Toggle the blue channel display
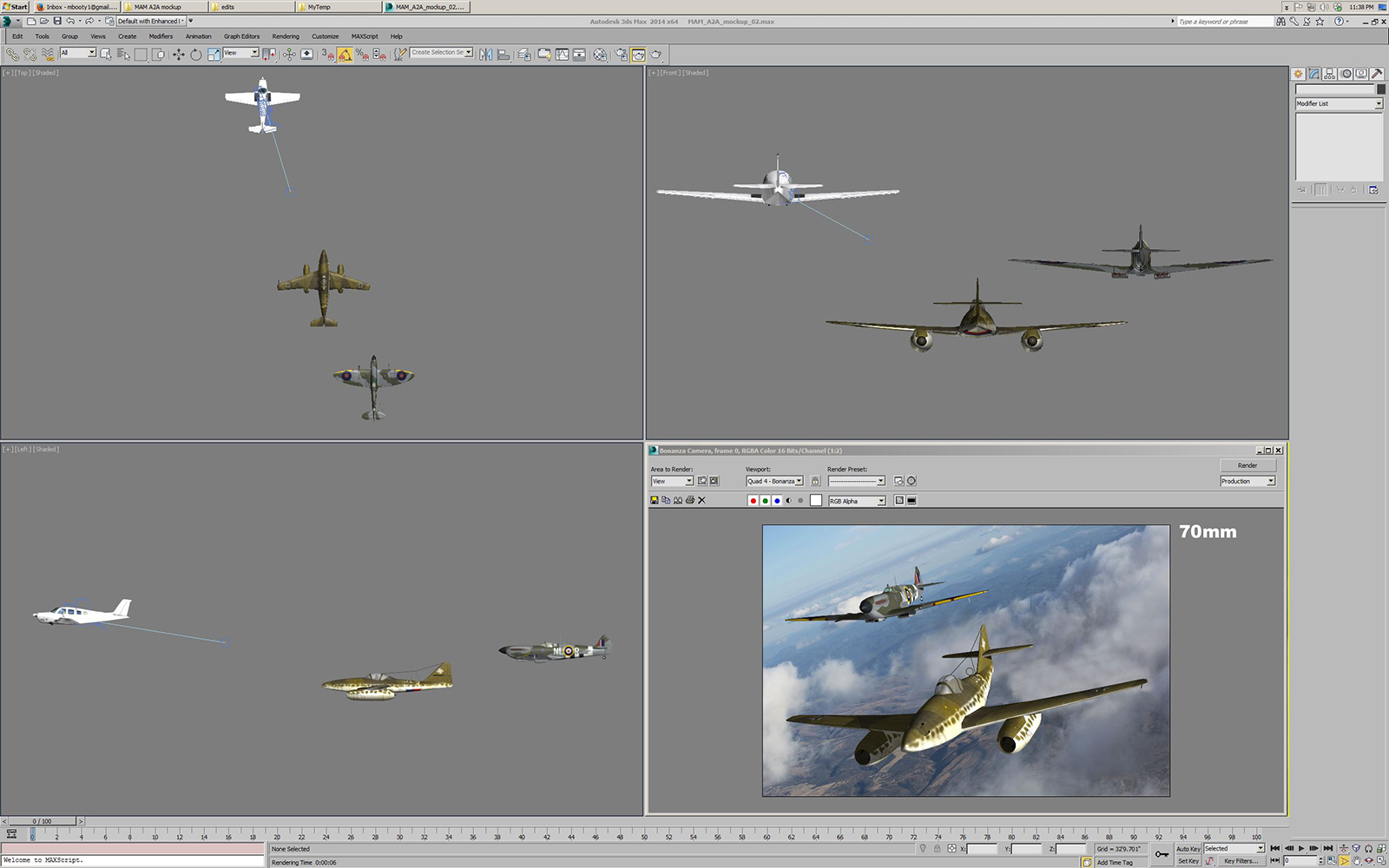 pos(777,501)
